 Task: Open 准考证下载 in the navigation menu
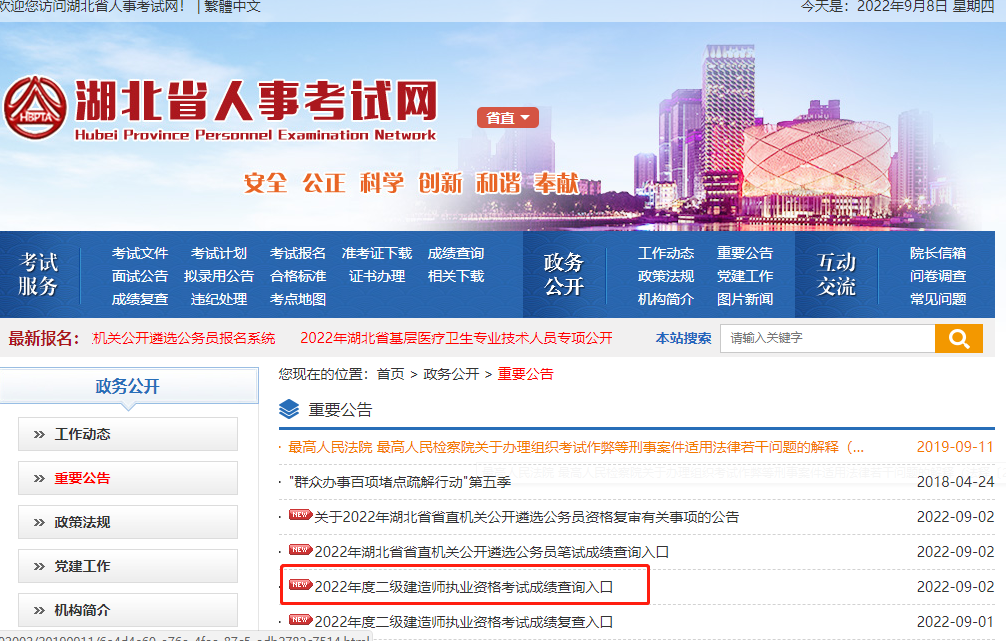376,253
